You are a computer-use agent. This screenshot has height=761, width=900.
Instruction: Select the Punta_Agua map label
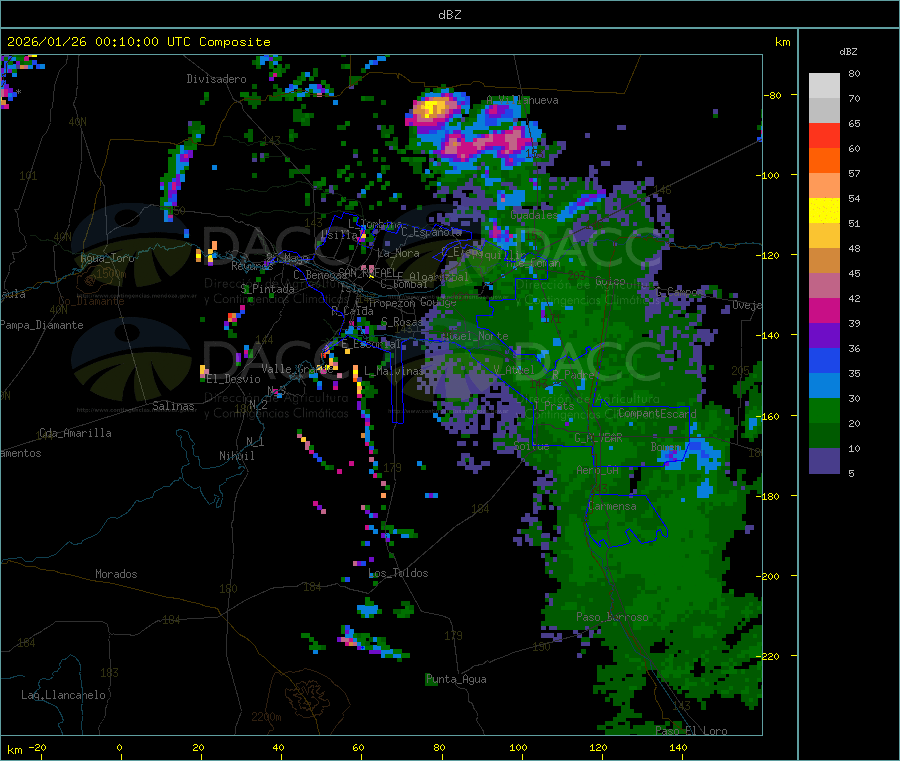click(x=456, y=680)
